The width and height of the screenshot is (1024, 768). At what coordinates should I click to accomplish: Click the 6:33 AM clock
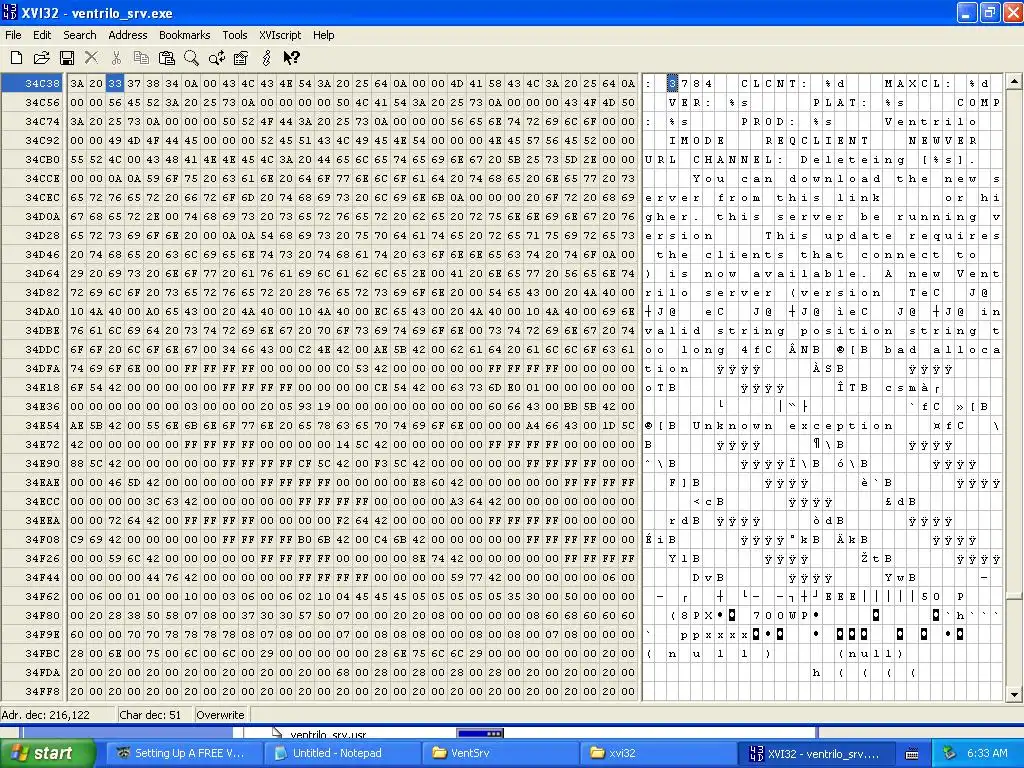click(987, 753)
